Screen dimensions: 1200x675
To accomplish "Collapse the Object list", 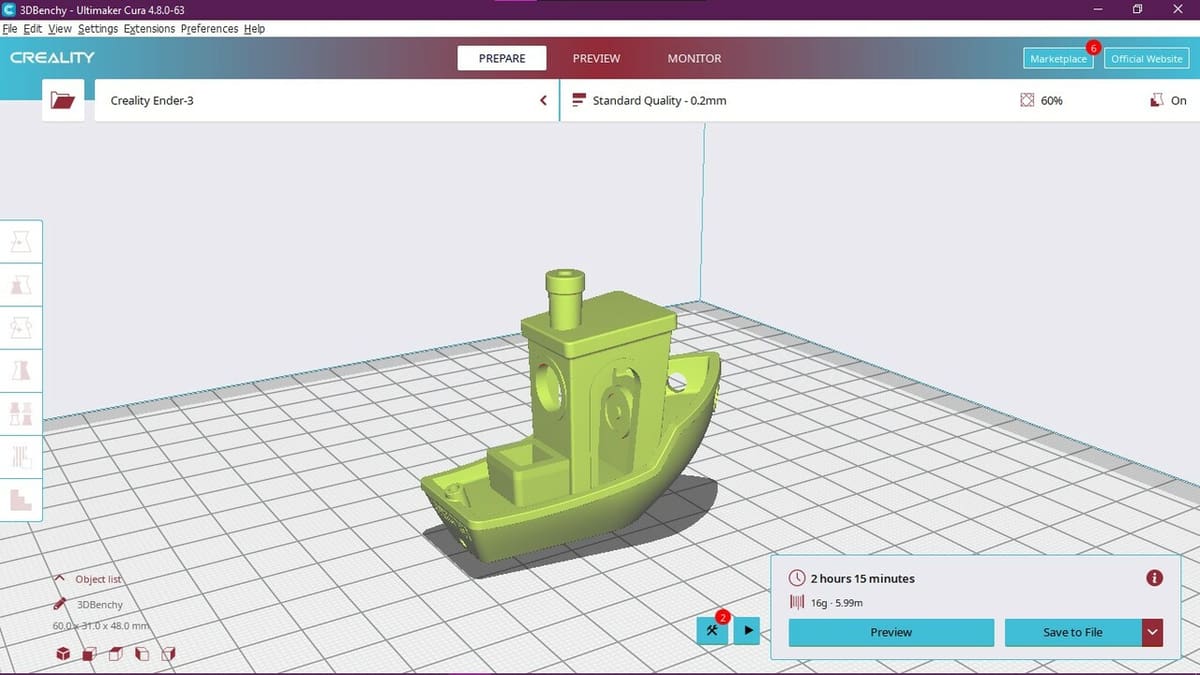I will 60,579.
